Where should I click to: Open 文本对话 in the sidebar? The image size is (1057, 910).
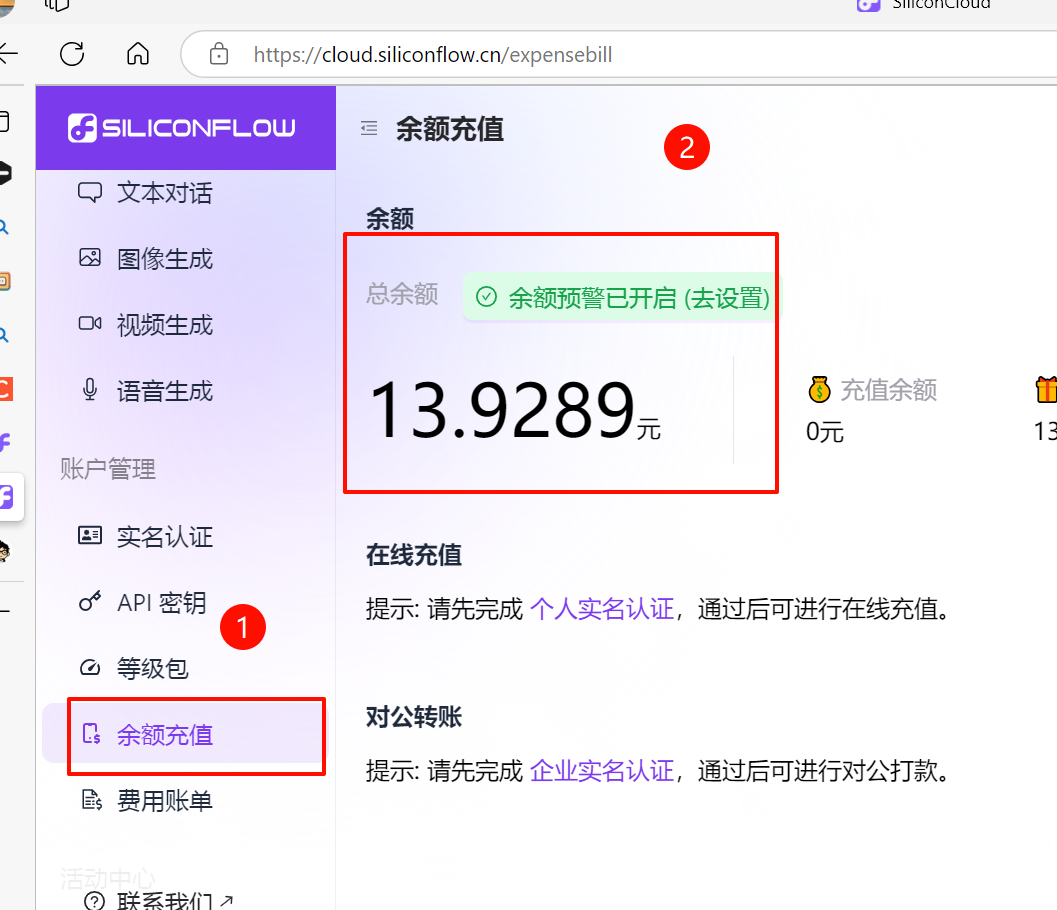pyautogui.click(x=164, y=193)
